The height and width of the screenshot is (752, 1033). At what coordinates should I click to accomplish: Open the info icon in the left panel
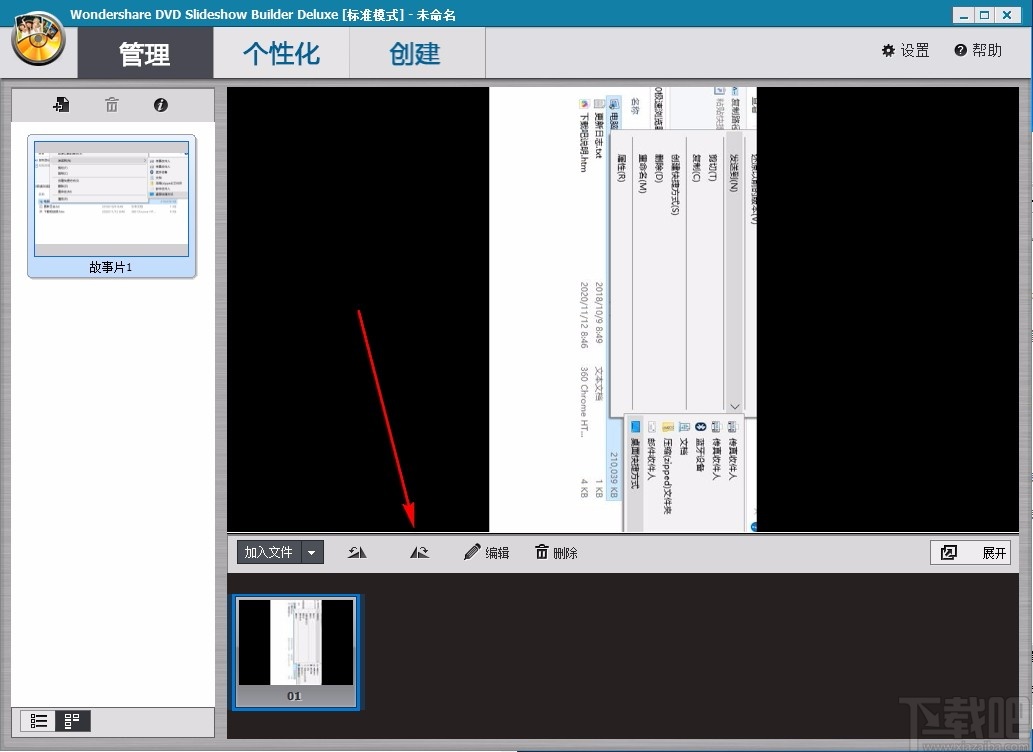click(161, 104)
